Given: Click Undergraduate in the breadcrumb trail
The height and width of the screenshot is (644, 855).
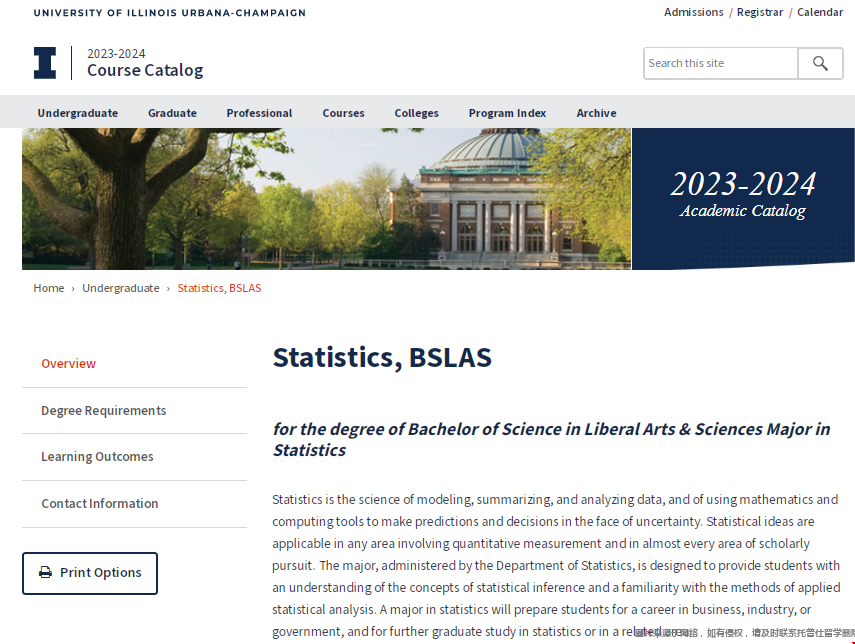Looking at the screenshot, I should (120, 288).
